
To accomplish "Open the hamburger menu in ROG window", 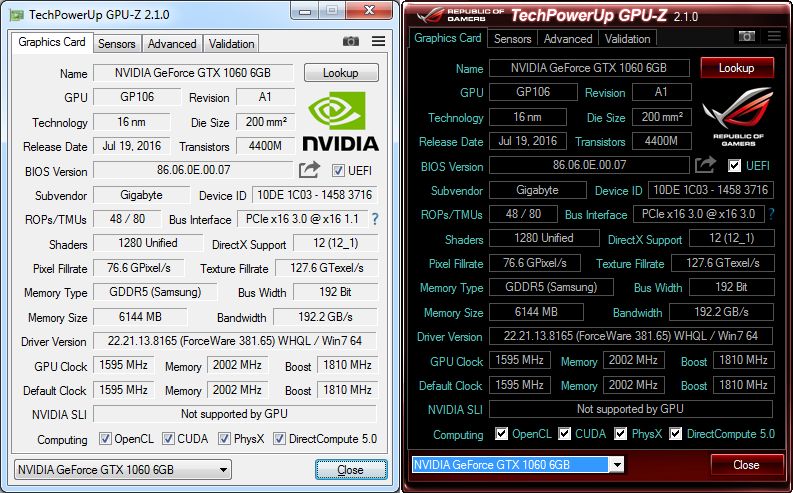I will coord(774,36).
